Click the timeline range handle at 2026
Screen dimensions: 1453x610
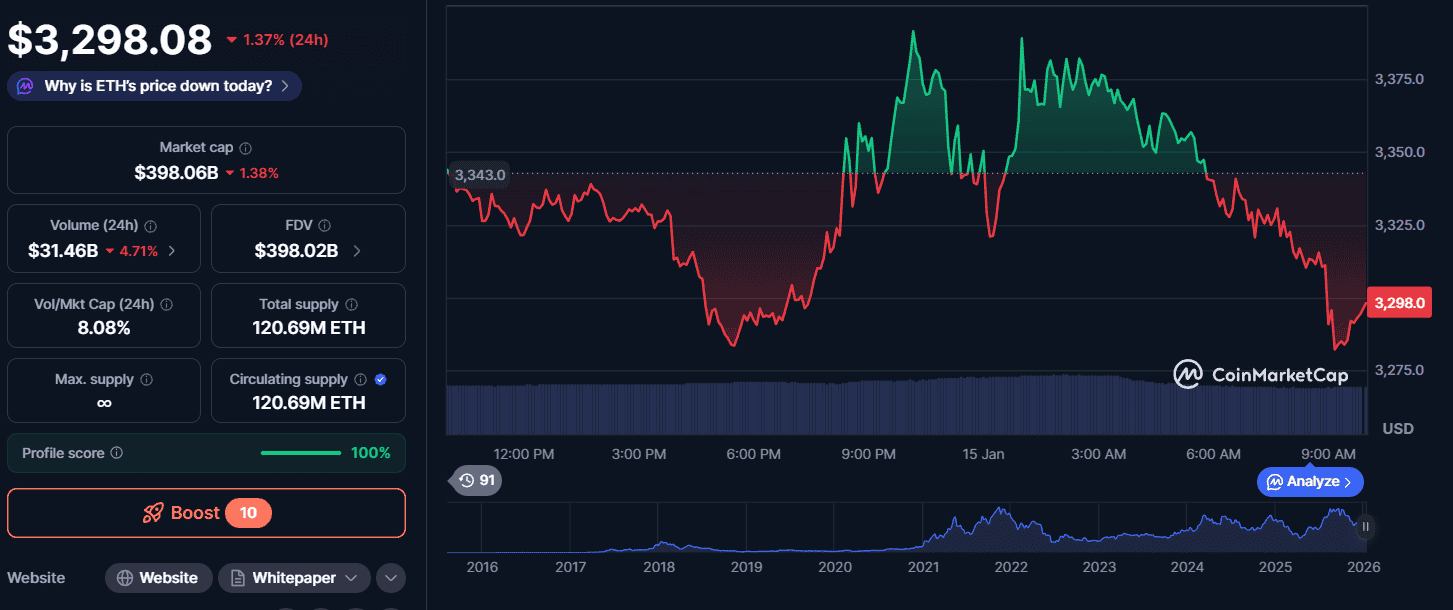tap(1365, 527)
